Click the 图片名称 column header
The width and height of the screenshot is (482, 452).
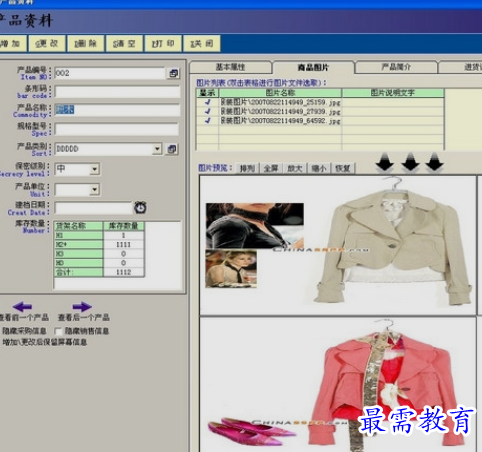click(280, 93)
